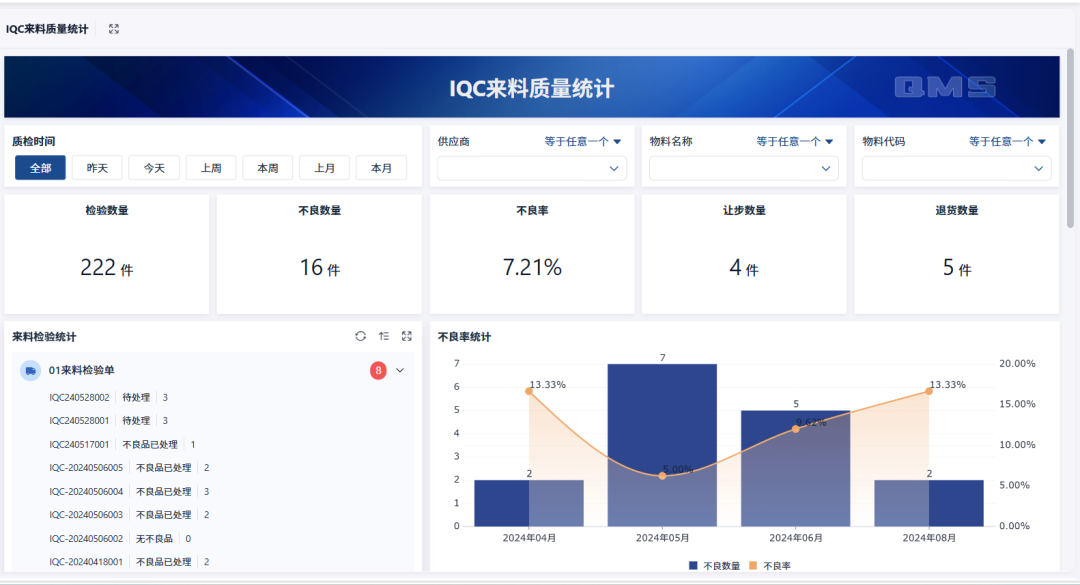Open 物料代码 condition dropdown 等于任意一个
Screen dimensions: 1080x585
(x=1008, y=141)
